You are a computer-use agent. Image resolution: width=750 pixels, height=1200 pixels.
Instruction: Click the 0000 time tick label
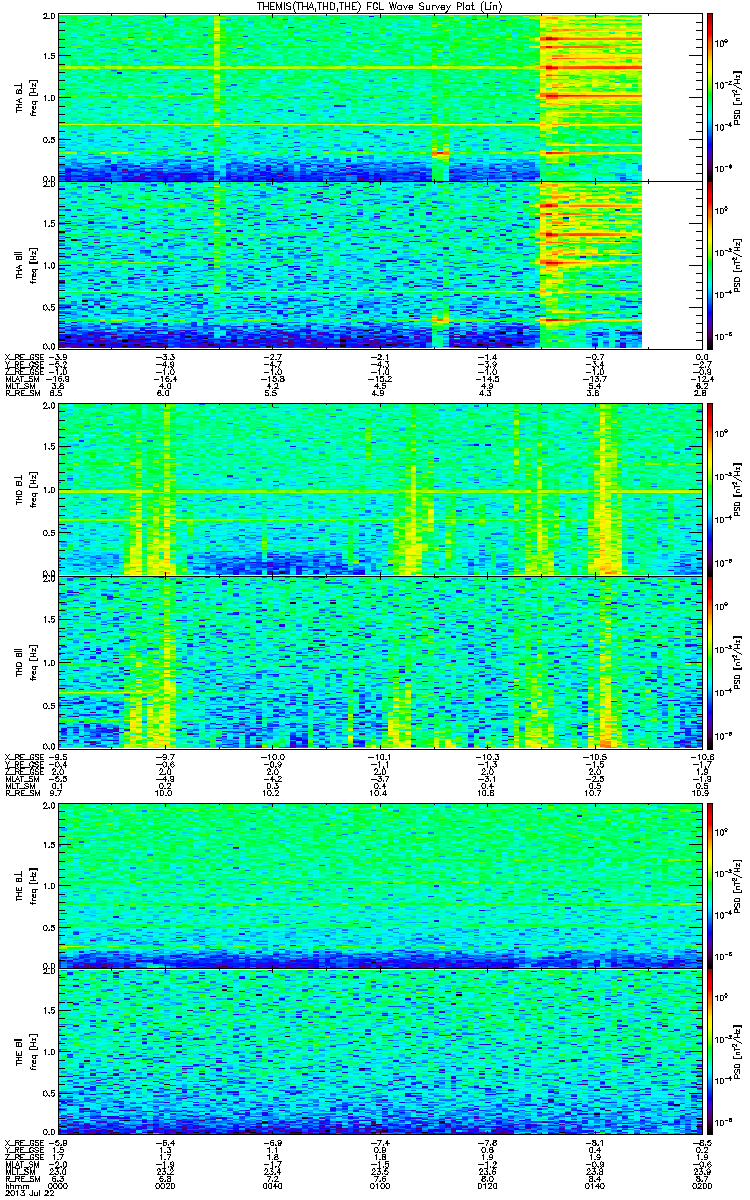click(58, 1184)
